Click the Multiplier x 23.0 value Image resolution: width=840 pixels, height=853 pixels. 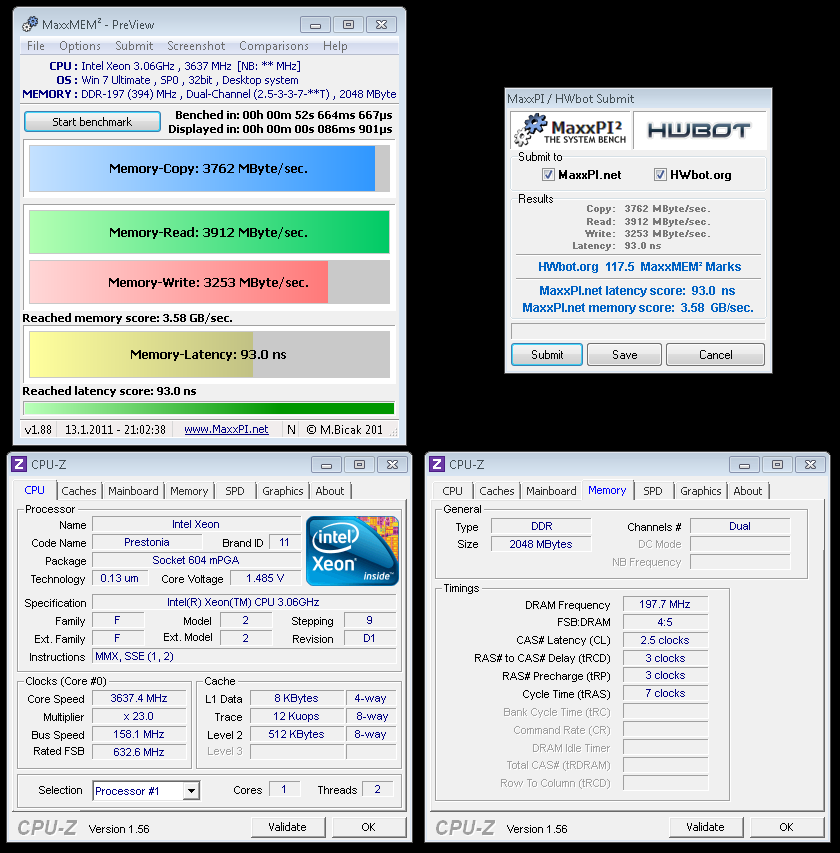[x=139, y=716]
